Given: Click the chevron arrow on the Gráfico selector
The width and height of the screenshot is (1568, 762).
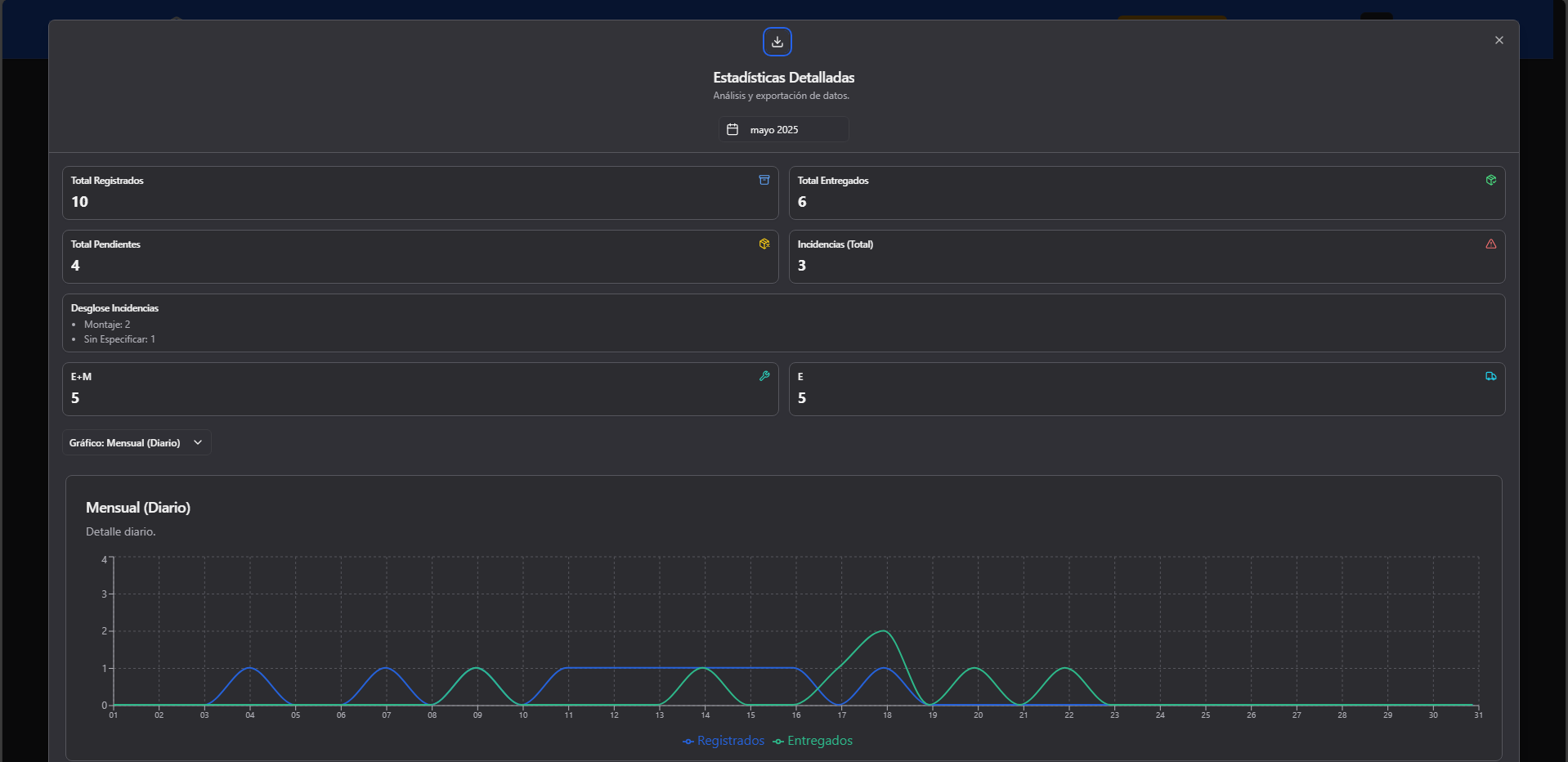Looking at the screenshot, I should tap(198, 442).
